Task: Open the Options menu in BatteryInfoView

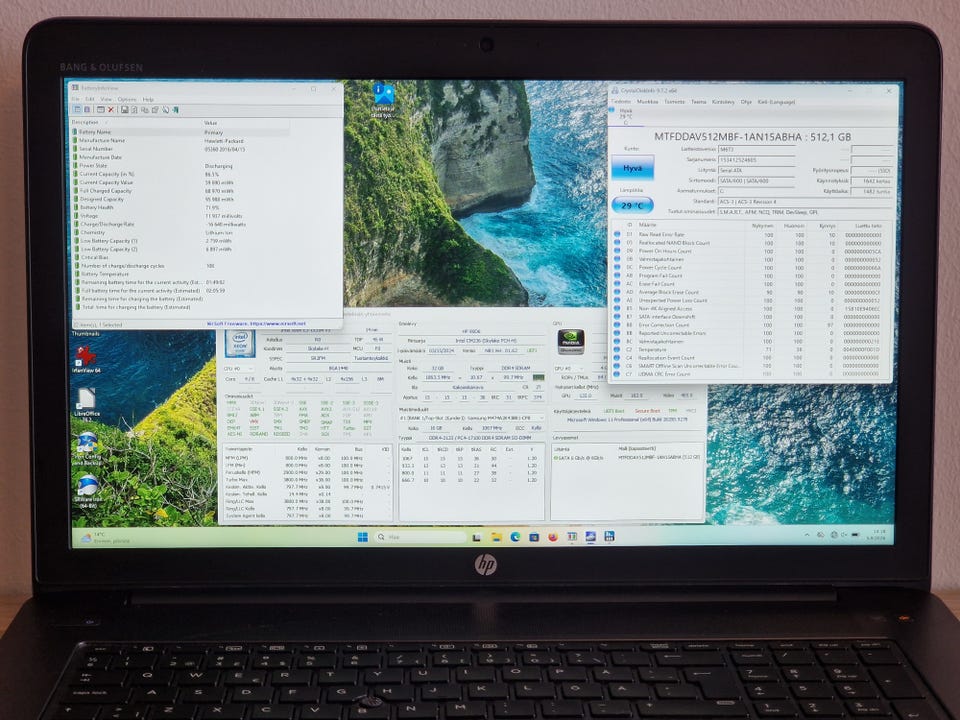Action: [x=127, y=99]
